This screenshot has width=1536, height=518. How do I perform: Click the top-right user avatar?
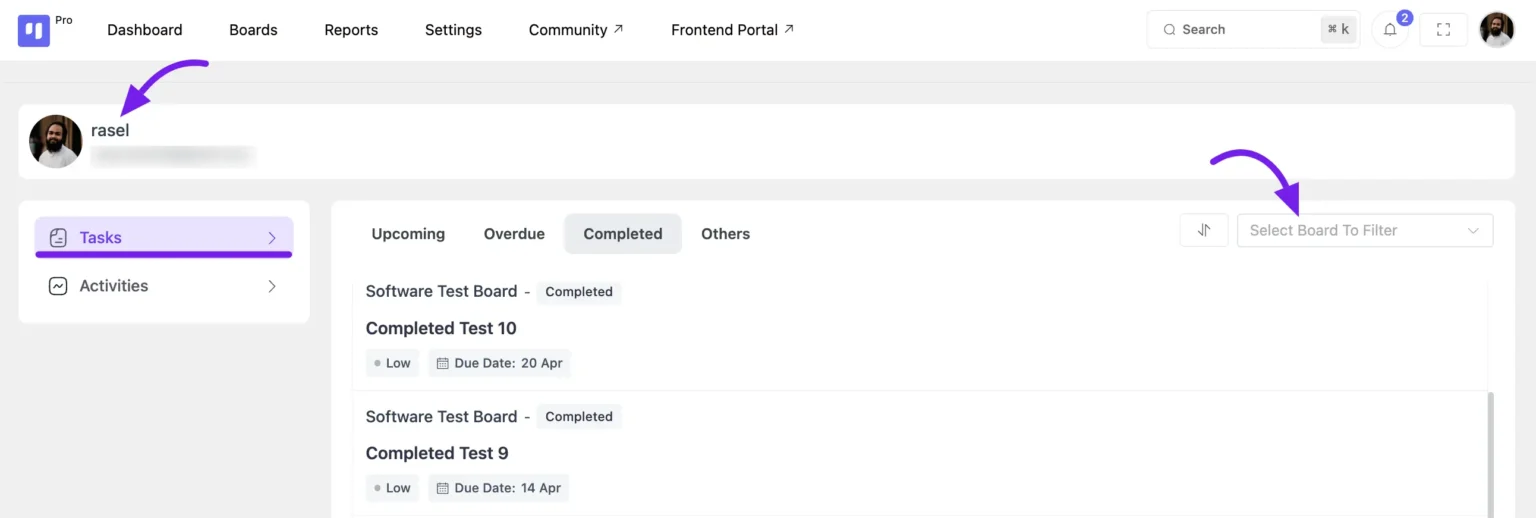[x=1497, y=30]
